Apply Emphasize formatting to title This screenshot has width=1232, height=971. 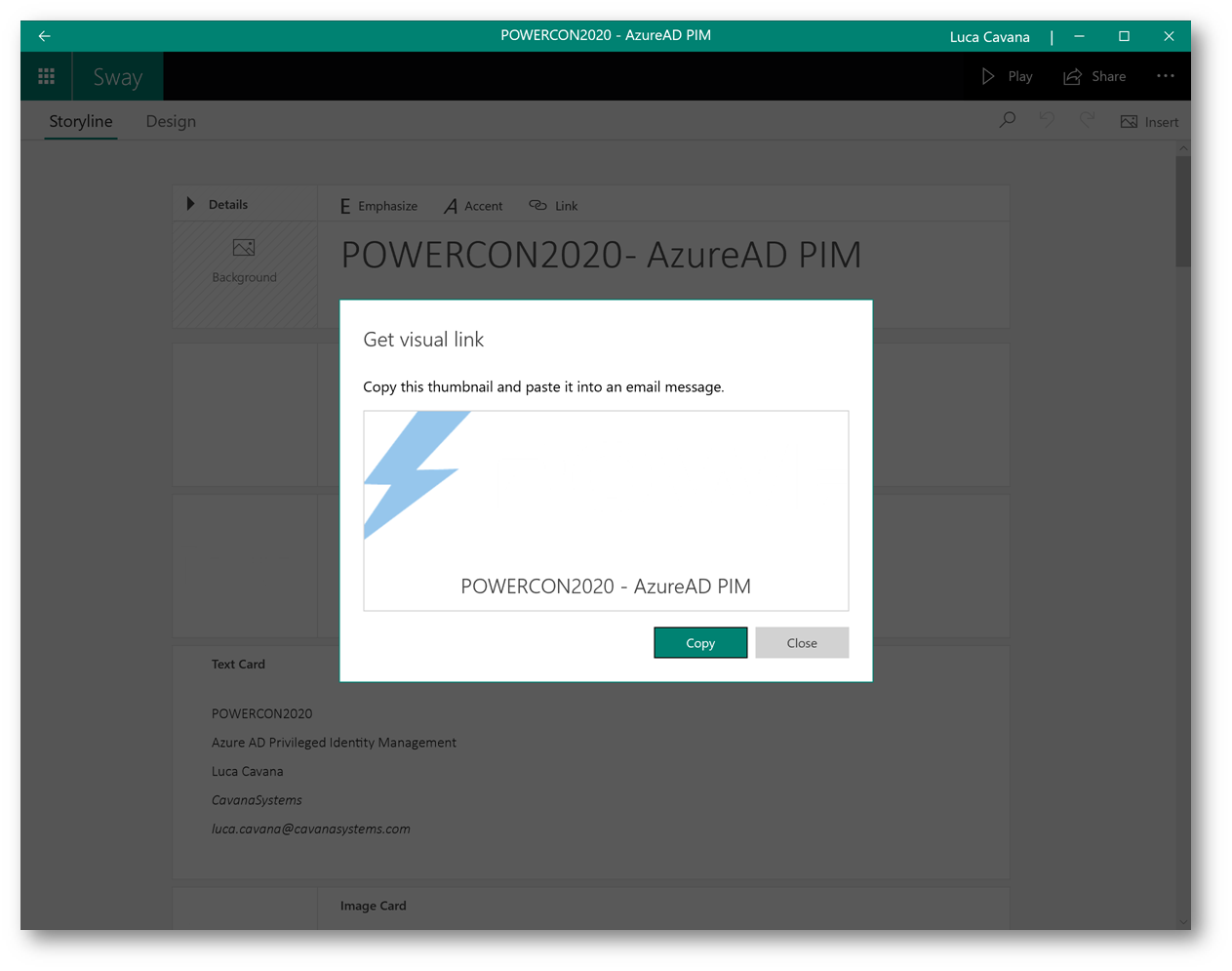(x=378, y=206)
